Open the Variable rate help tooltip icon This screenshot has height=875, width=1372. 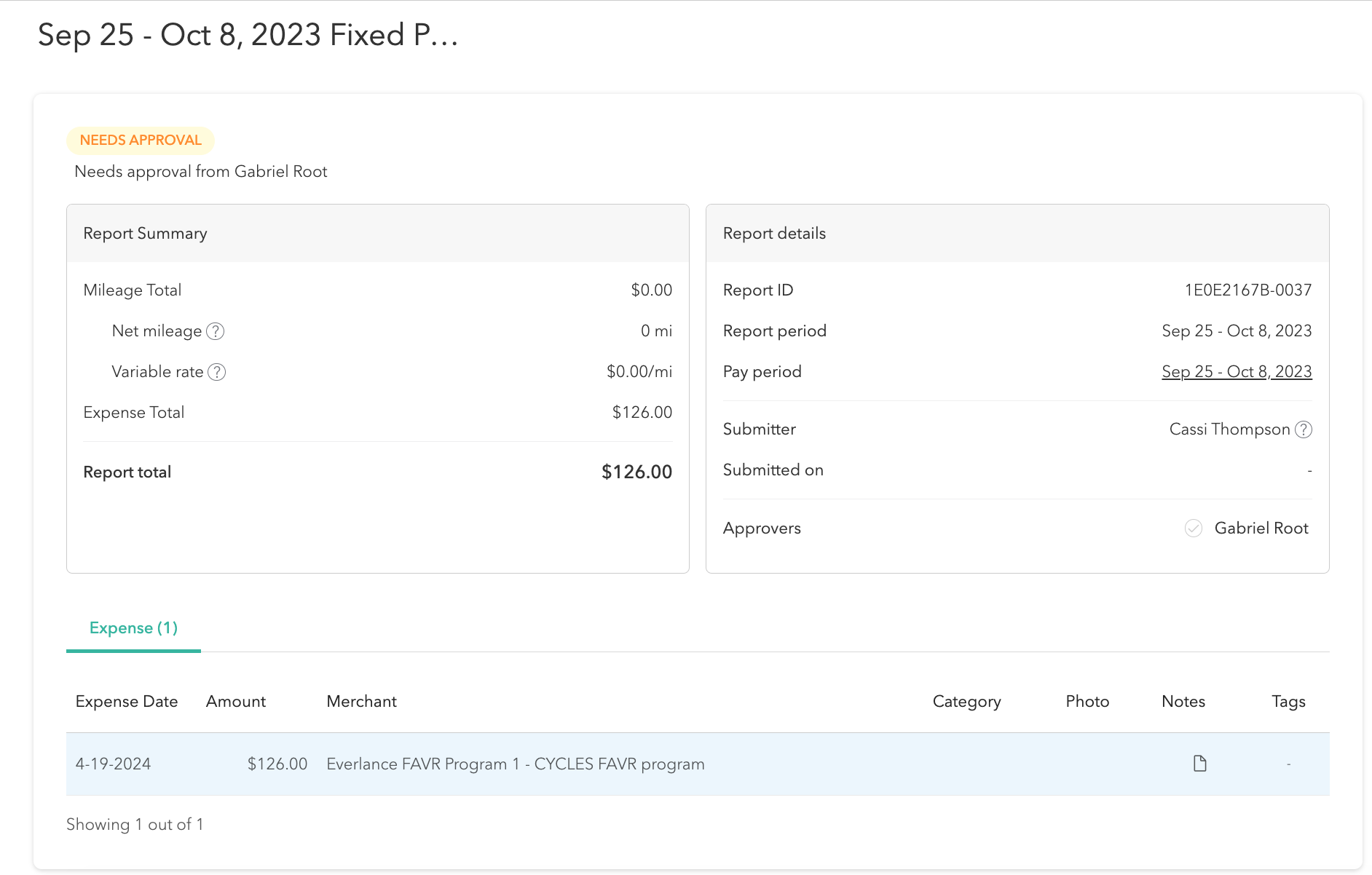click(217, 372)
